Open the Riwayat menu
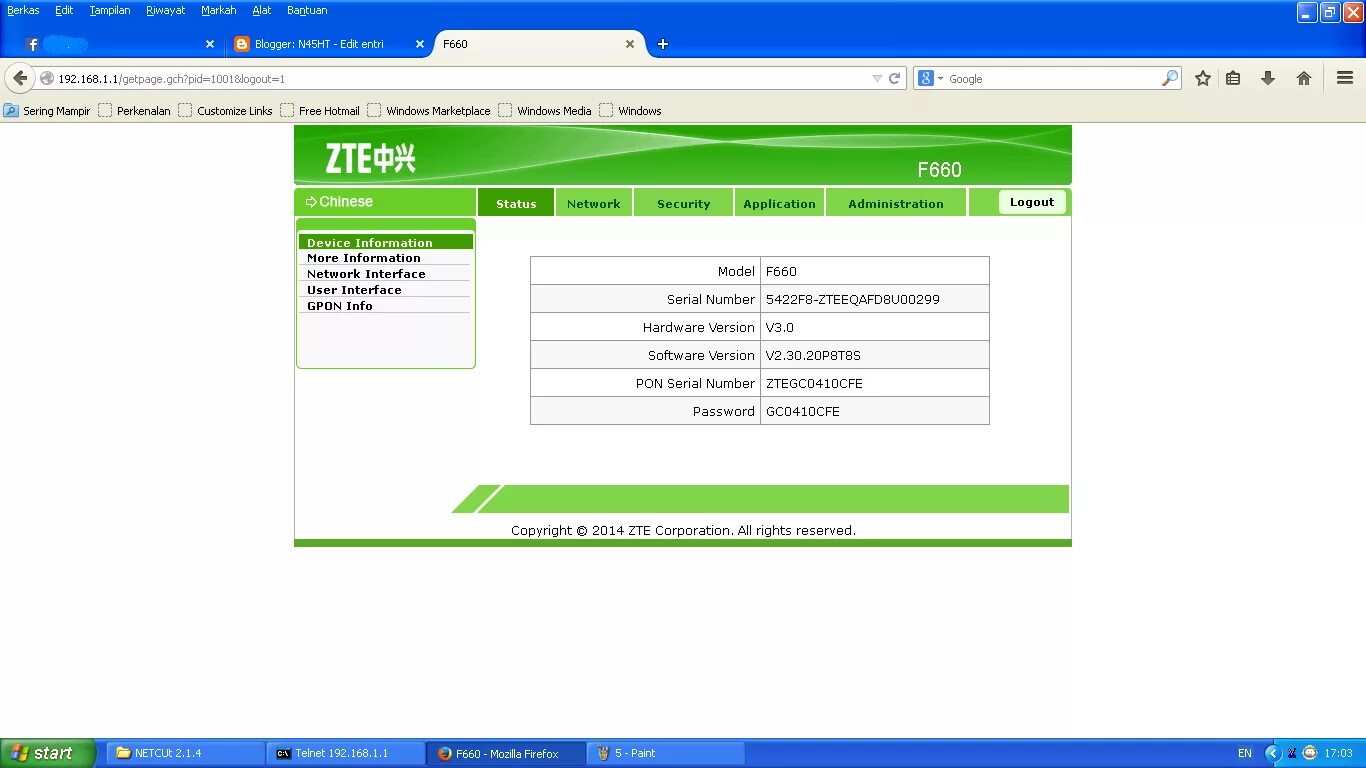 coord(166,10)
